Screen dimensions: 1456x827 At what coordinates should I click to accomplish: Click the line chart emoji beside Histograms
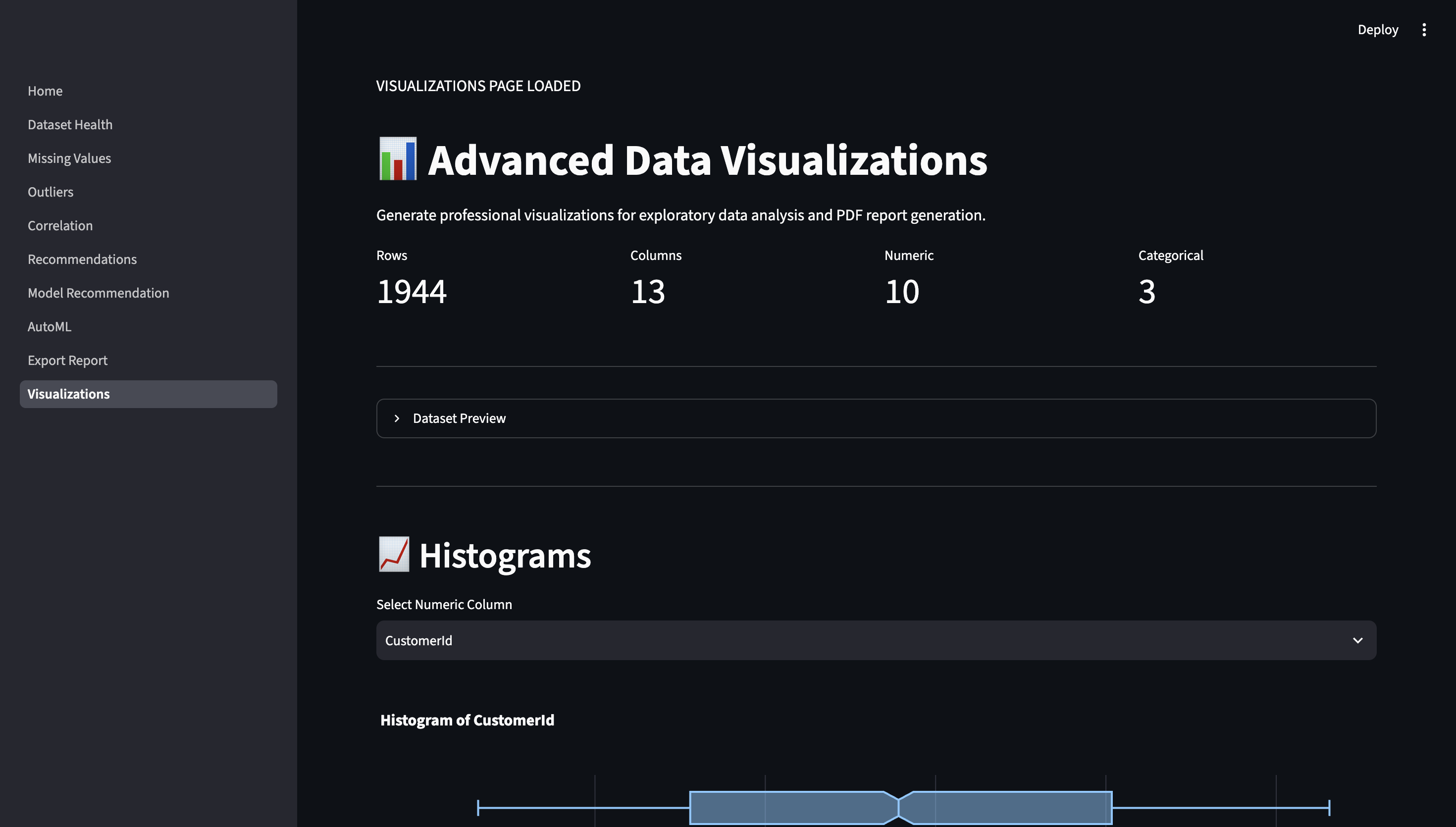point(394,554)
